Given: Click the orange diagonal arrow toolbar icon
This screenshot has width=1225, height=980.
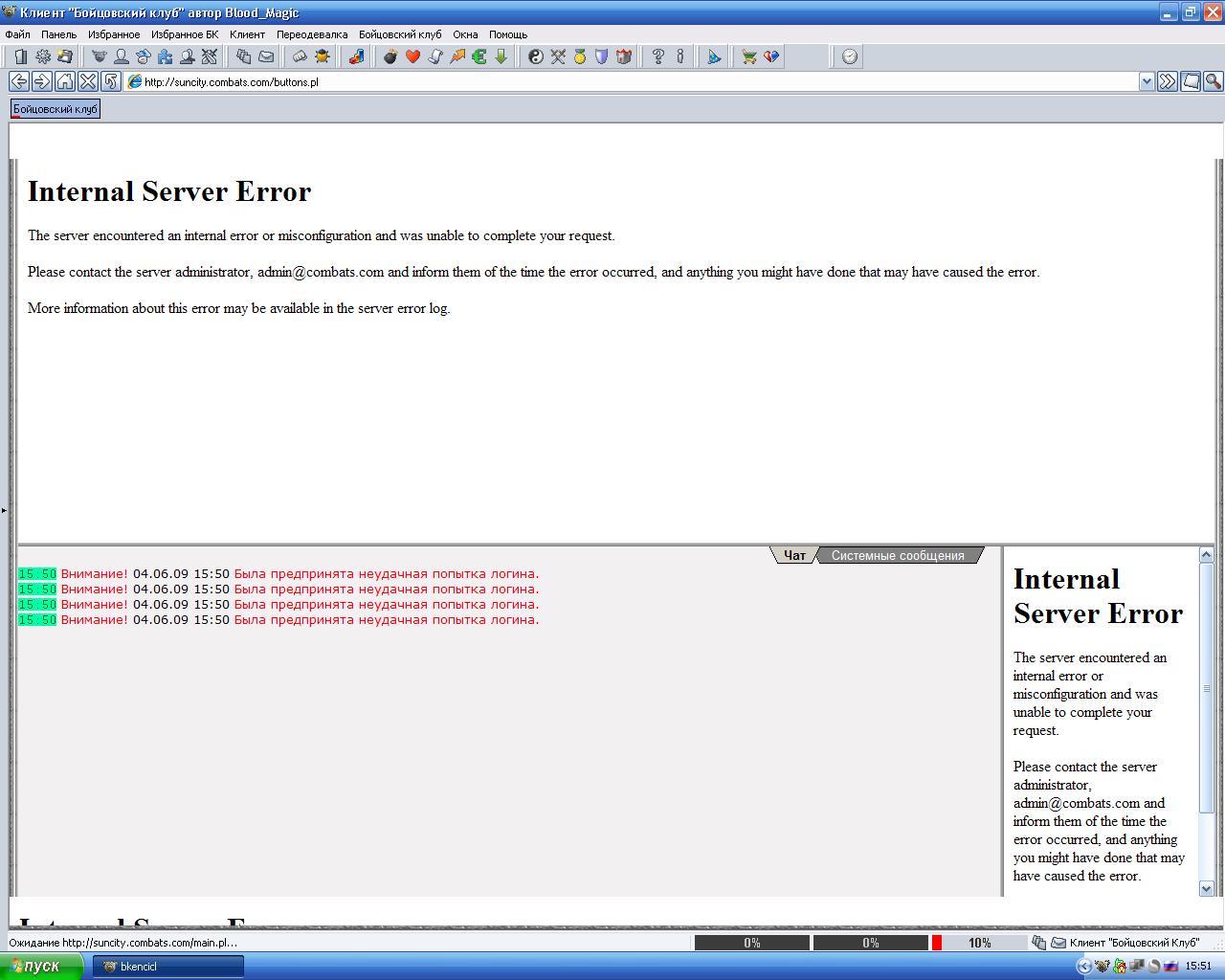Looking at the screenshot, I should coord(457,56).
